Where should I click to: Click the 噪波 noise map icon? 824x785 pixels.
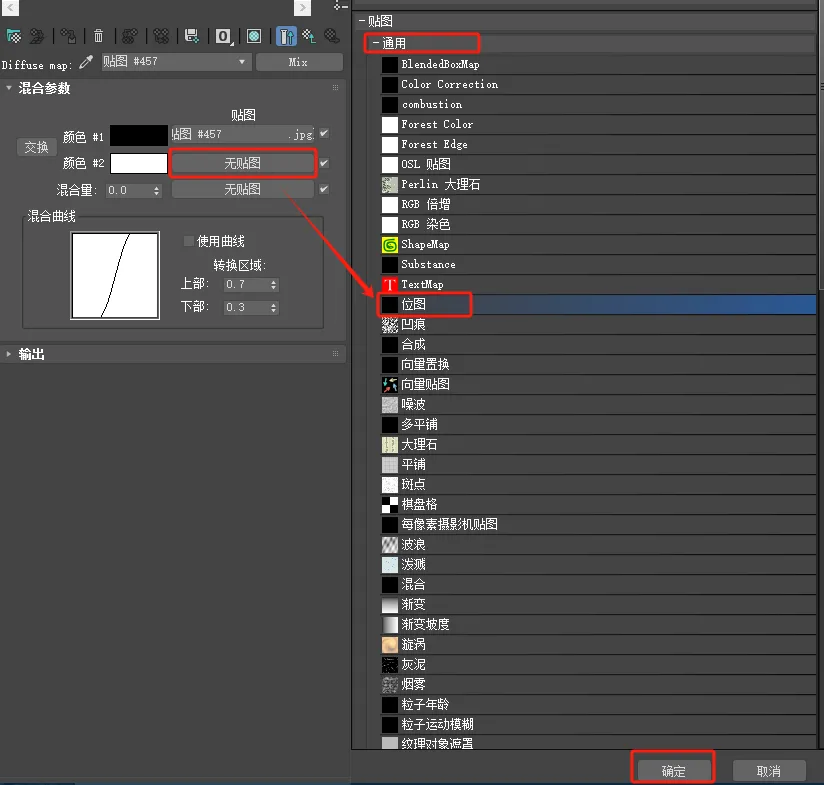389,405
